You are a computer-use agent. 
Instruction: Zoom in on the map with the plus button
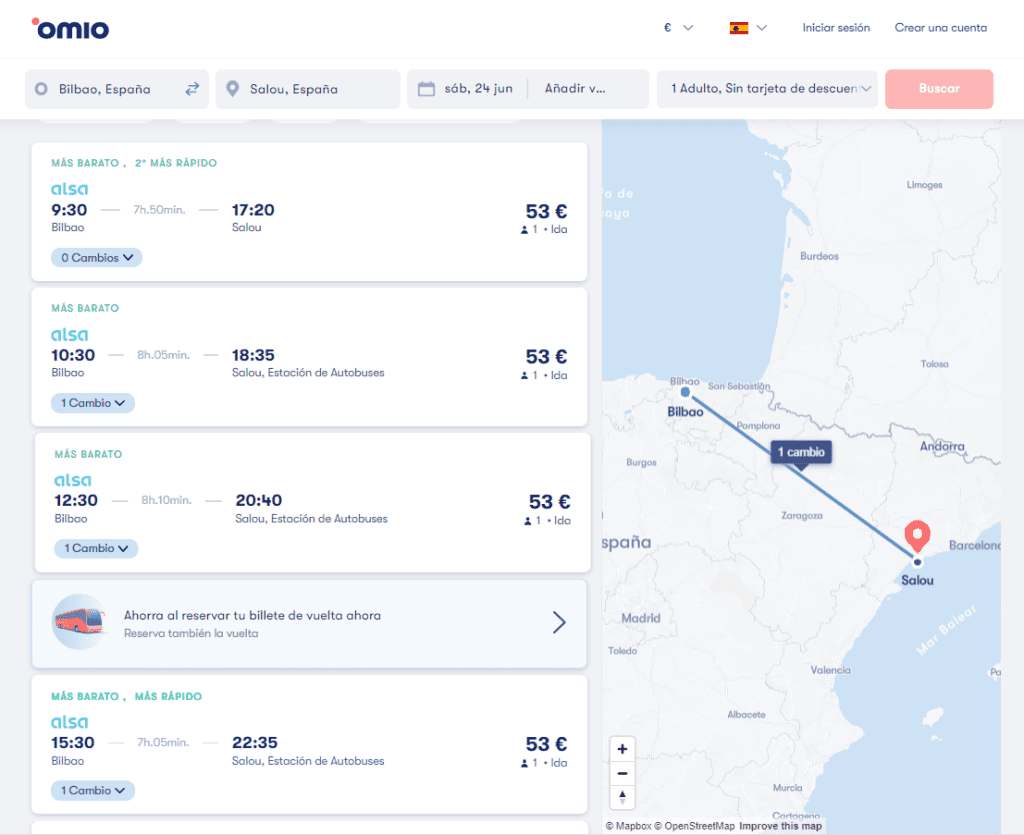click(x=622, y=749)
